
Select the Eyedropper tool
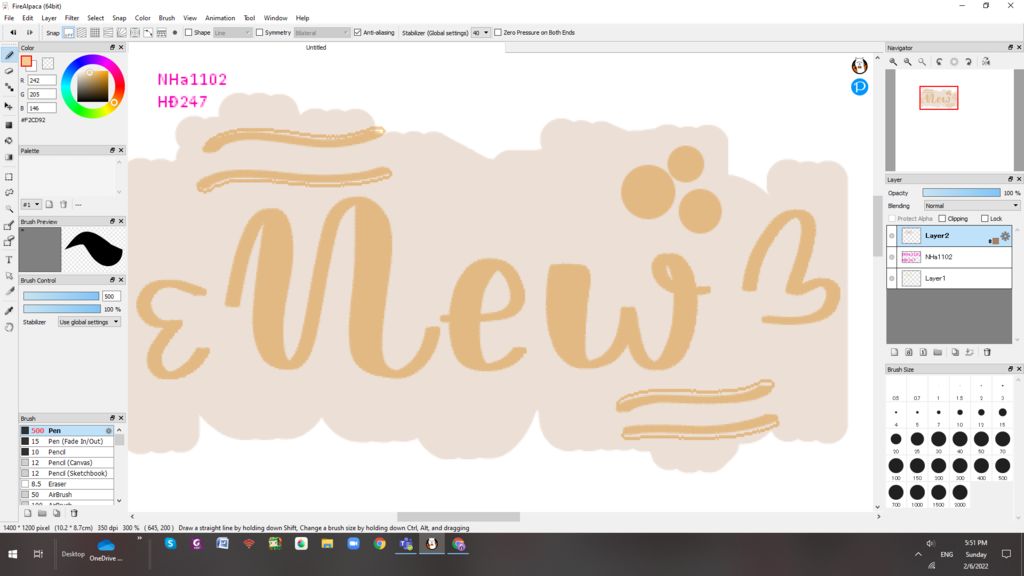[9, 310]
